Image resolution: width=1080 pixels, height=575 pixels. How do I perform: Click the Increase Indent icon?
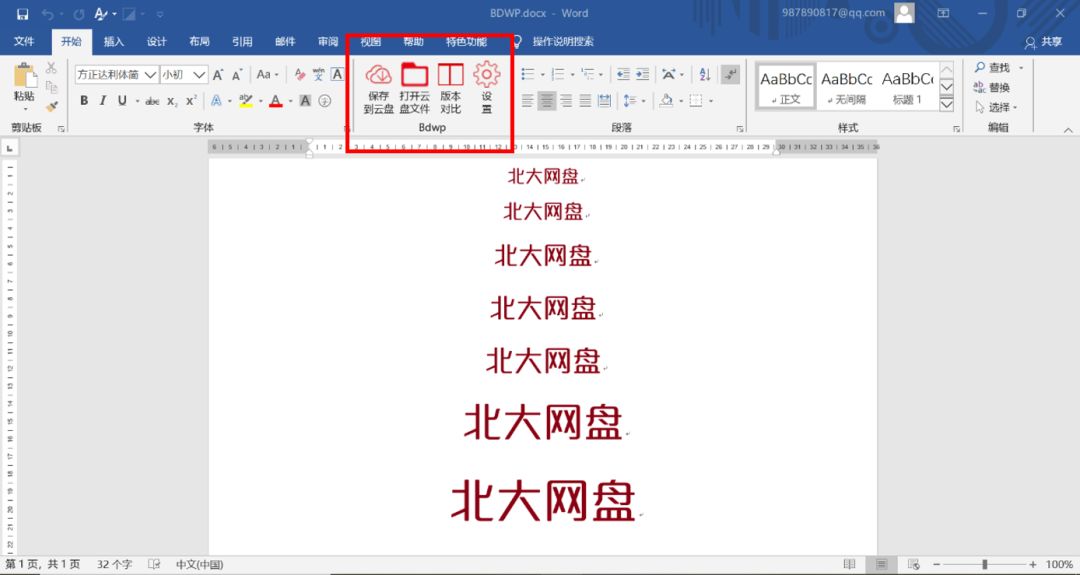click(x=642, y=74)
